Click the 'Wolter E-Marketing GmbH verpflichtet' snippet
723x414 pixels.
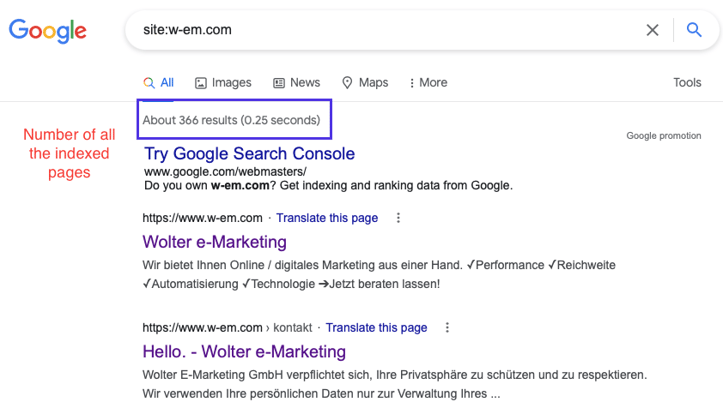click(x=395, y=384)
